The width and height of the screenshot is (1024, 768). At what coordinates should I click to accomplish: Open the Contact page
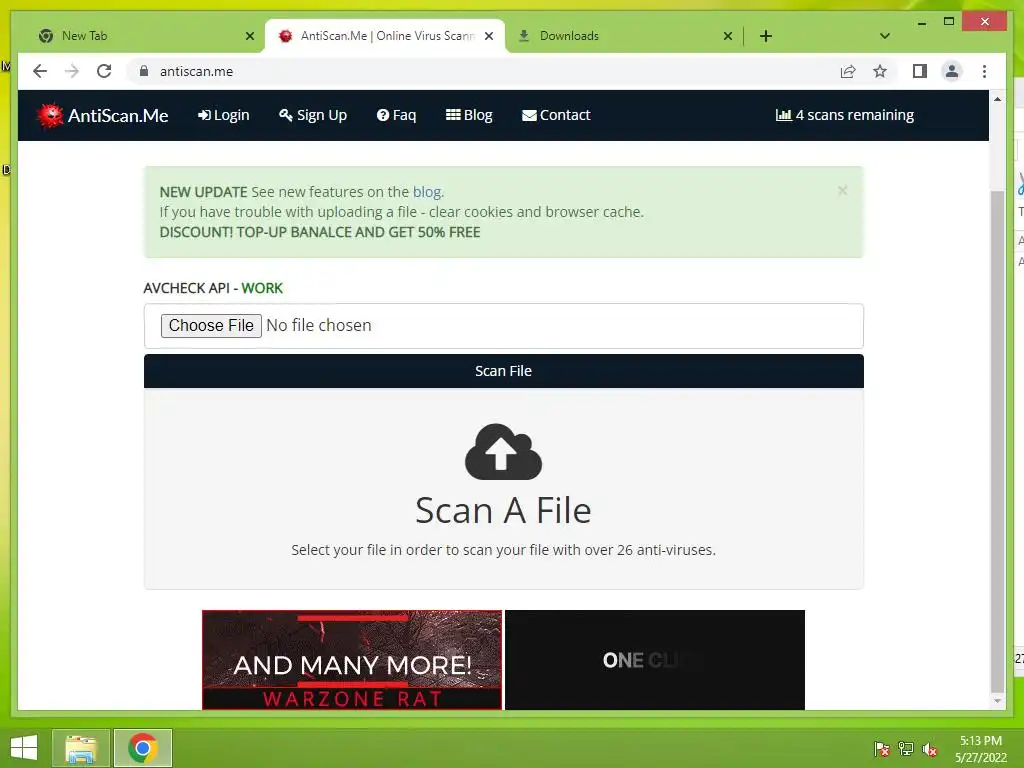[x=556, y=115]
